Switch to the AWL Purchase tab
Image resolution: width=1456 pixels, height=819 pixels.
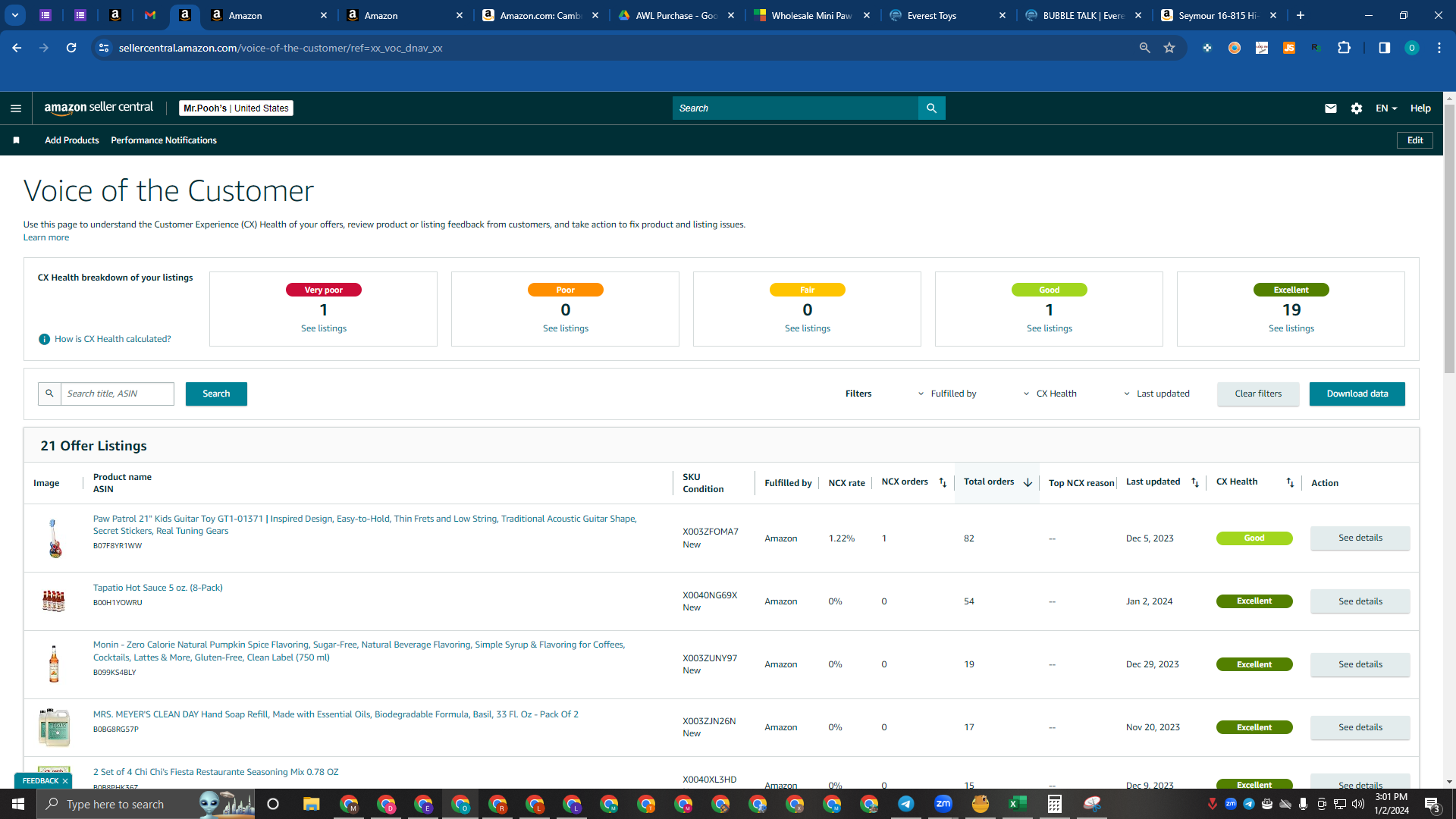click(676, 15)
